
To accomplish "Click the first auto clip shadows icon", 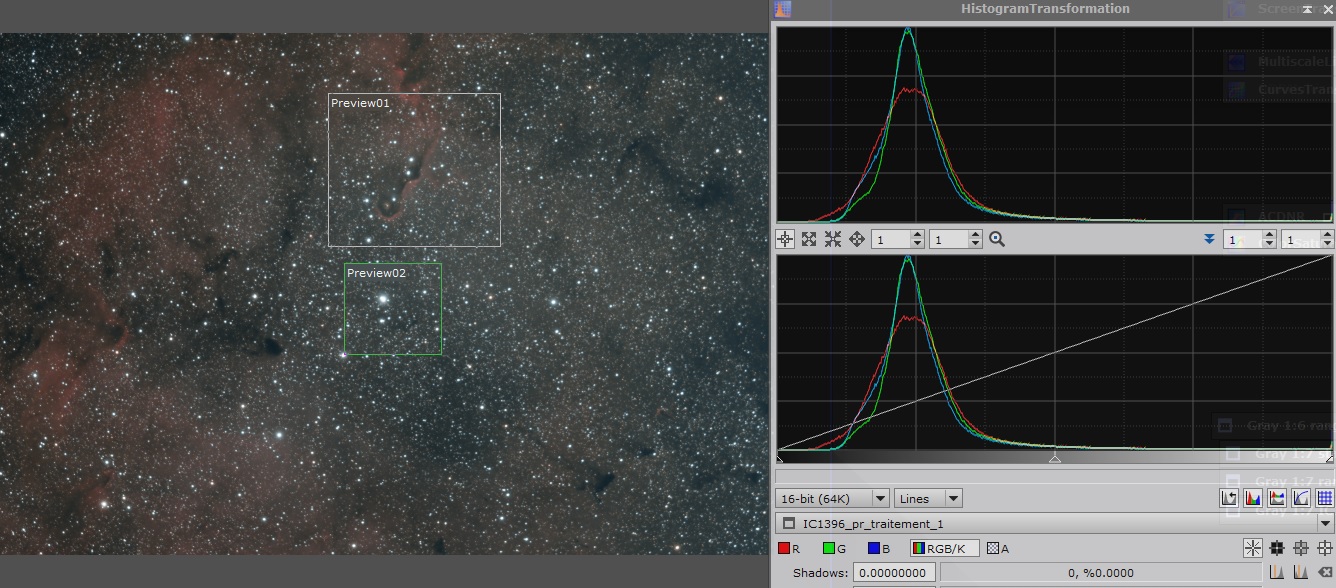I will [x=1277, y=573].
